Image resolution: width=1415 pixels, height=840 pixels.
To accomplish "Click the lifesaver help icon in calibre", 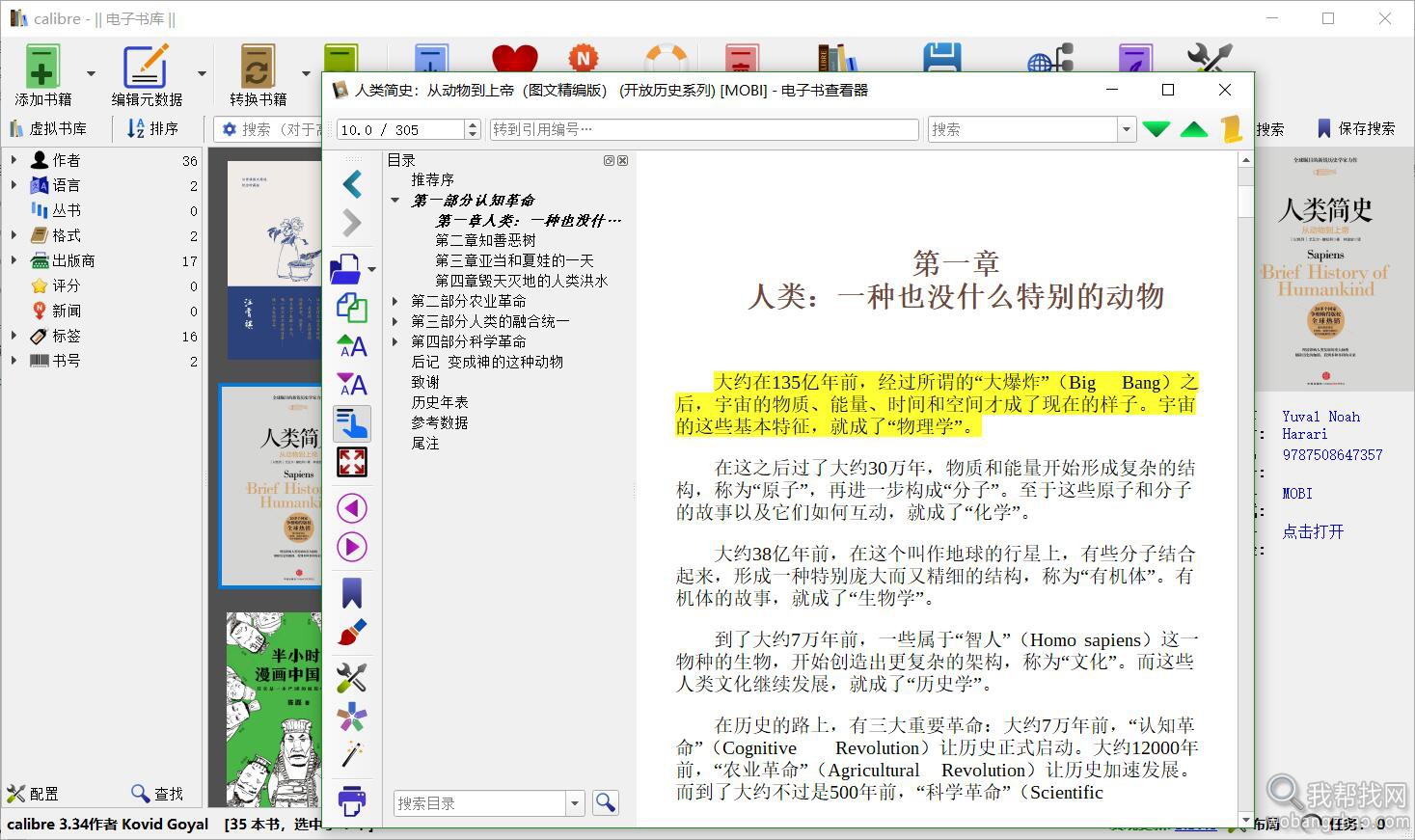I will coord(666,58).
